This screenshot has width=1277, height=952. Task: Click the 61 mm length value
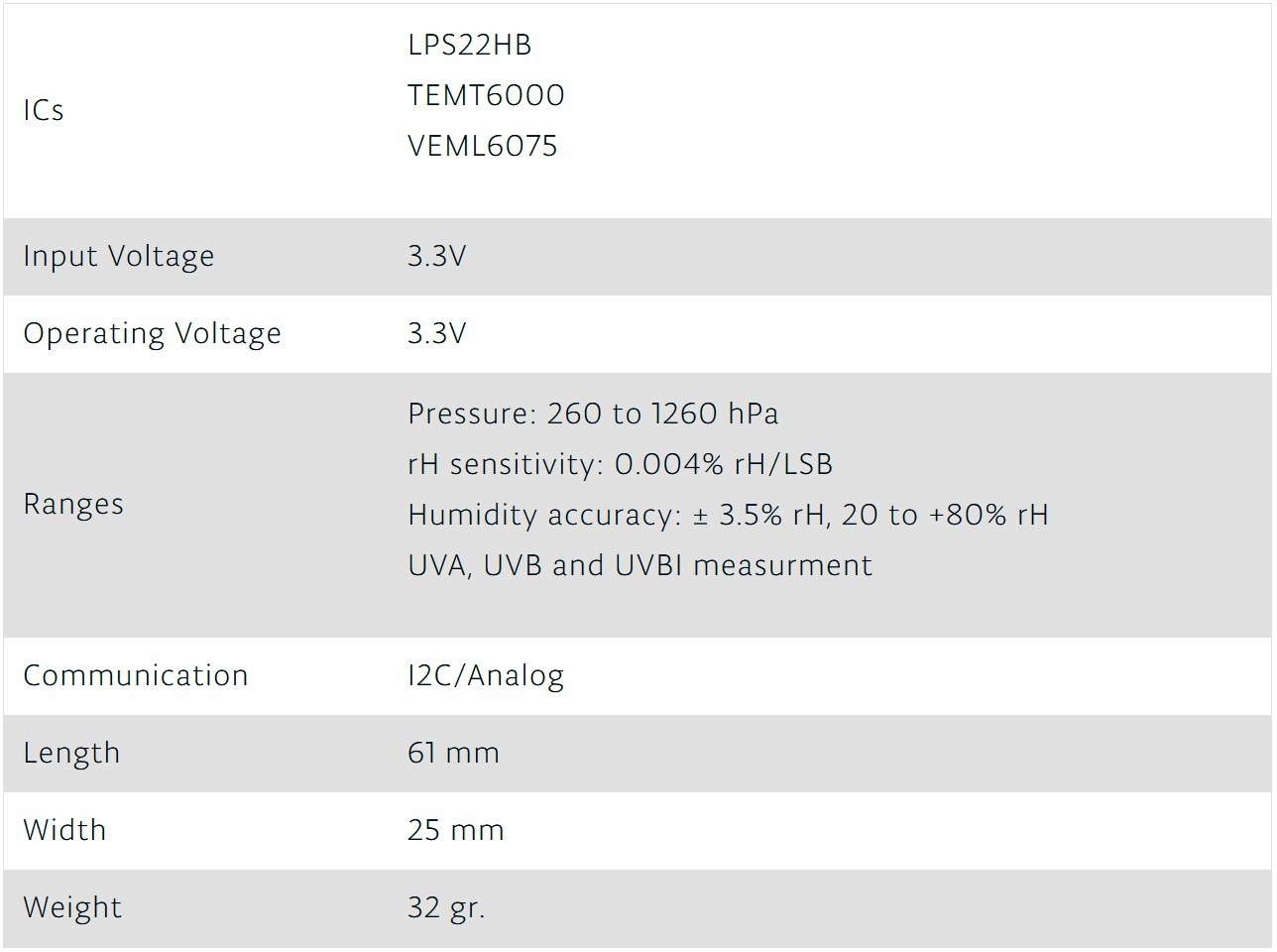[453, 753]
